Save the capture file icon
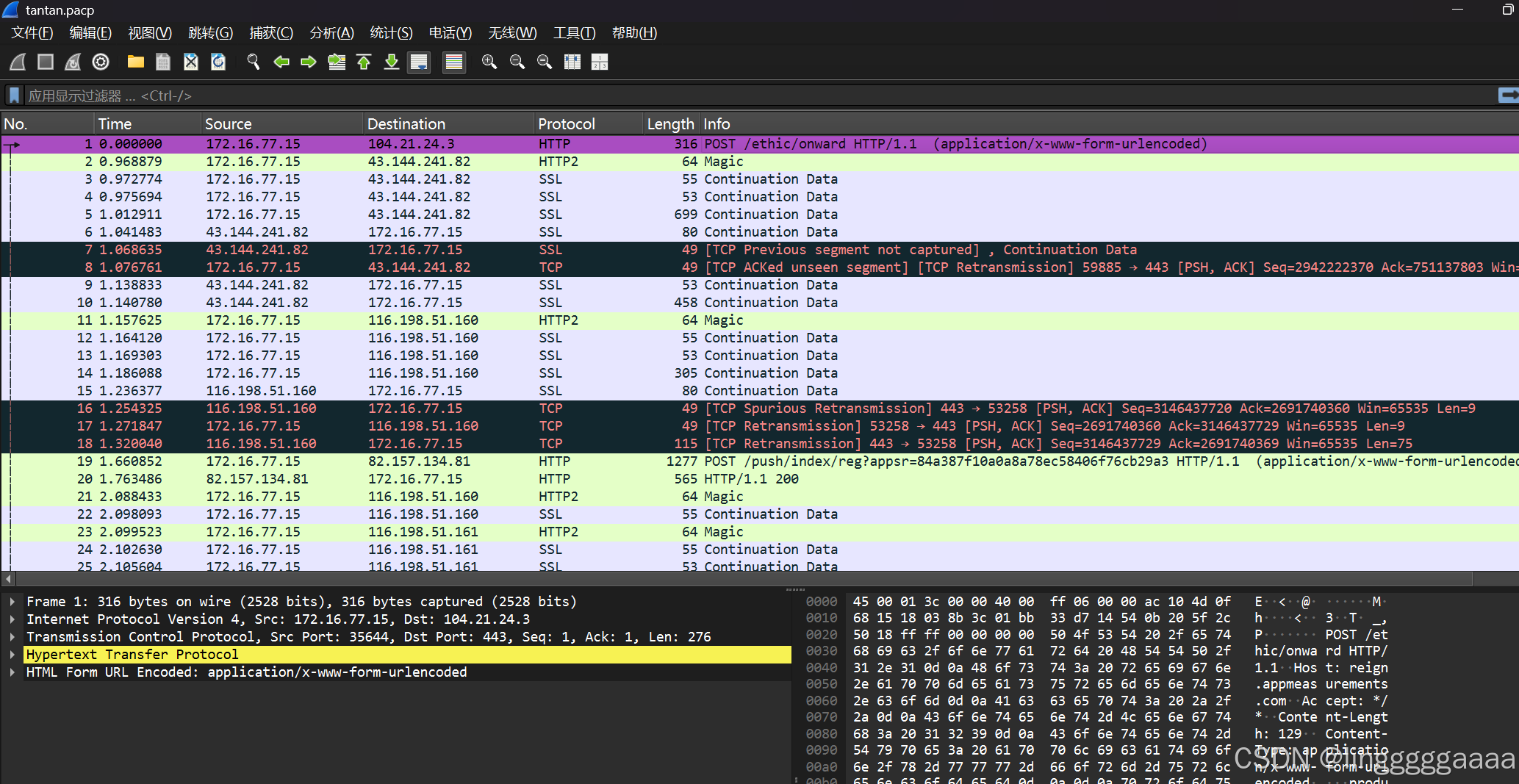This screenshot has height=784, width=1519. (x=163, y=62)
